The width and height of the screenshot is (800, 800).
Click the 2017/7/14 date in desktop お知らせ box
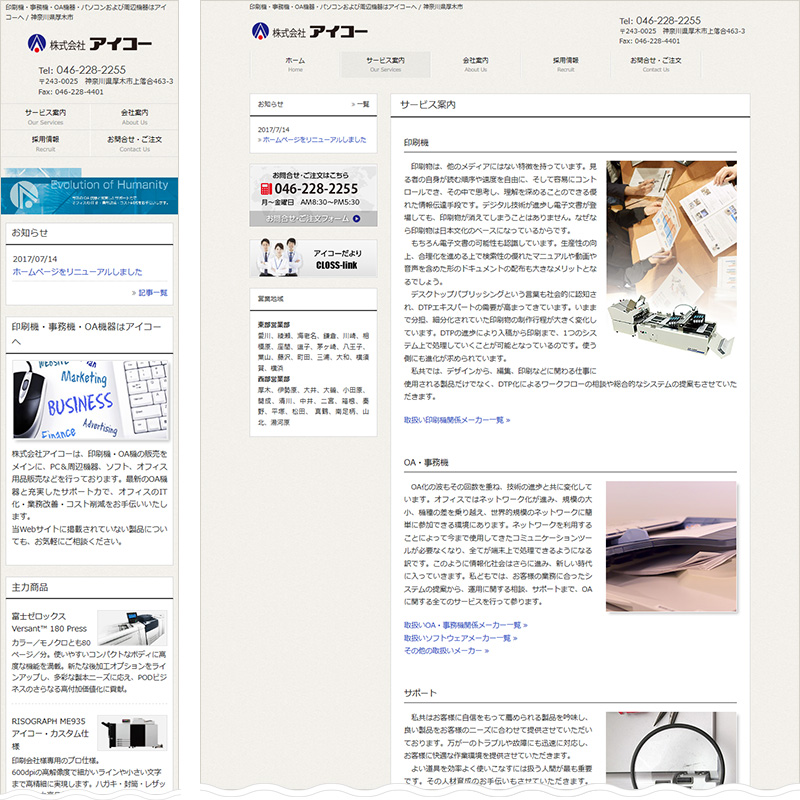[273, 130]
